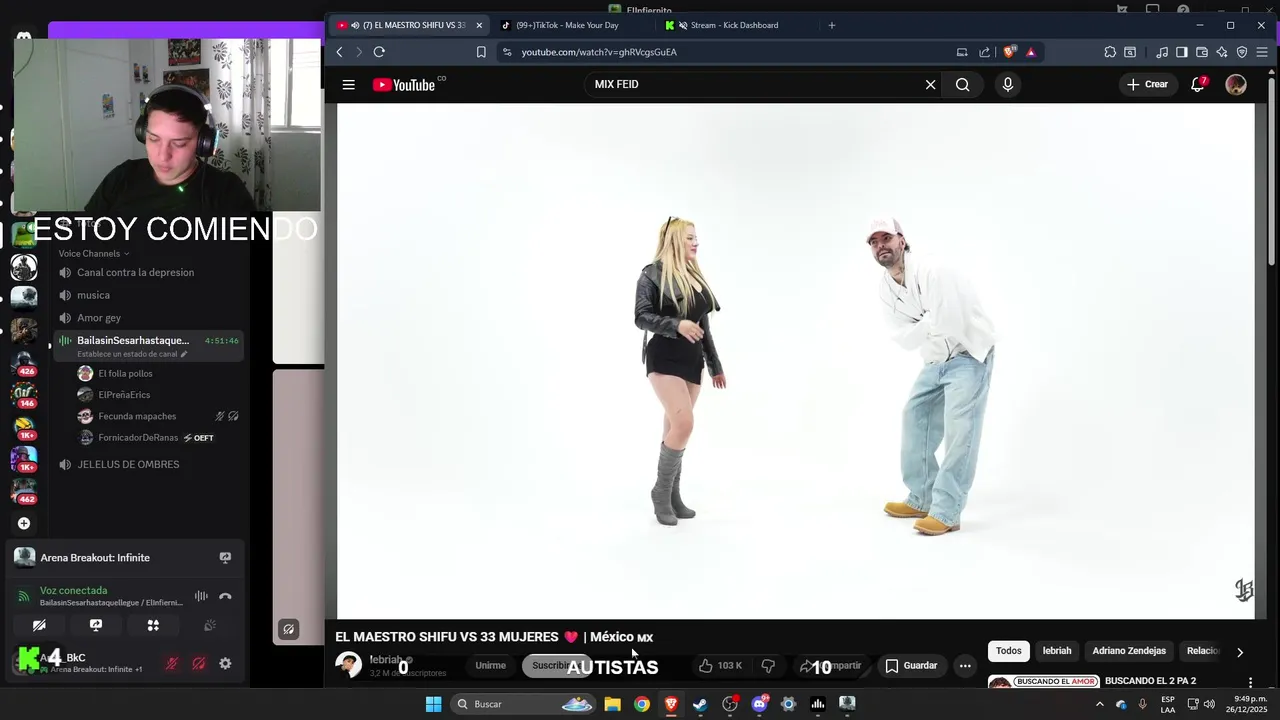Open Discord activities launcher
This screenshot has width=1280, height=720.
click(153, 625)
